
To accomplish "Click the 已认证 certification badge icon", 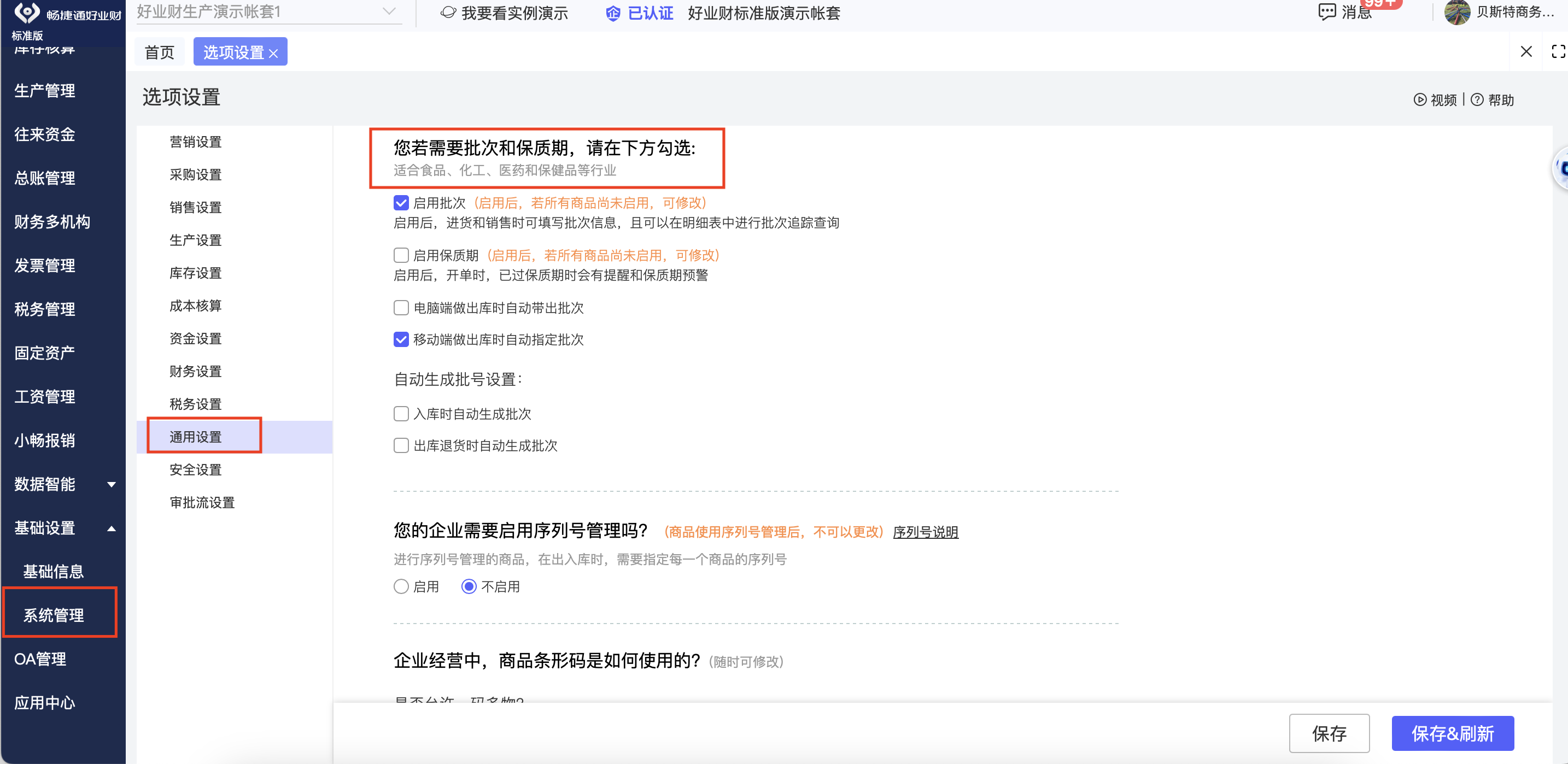I will pyautogui.click(x=612, y=13).
